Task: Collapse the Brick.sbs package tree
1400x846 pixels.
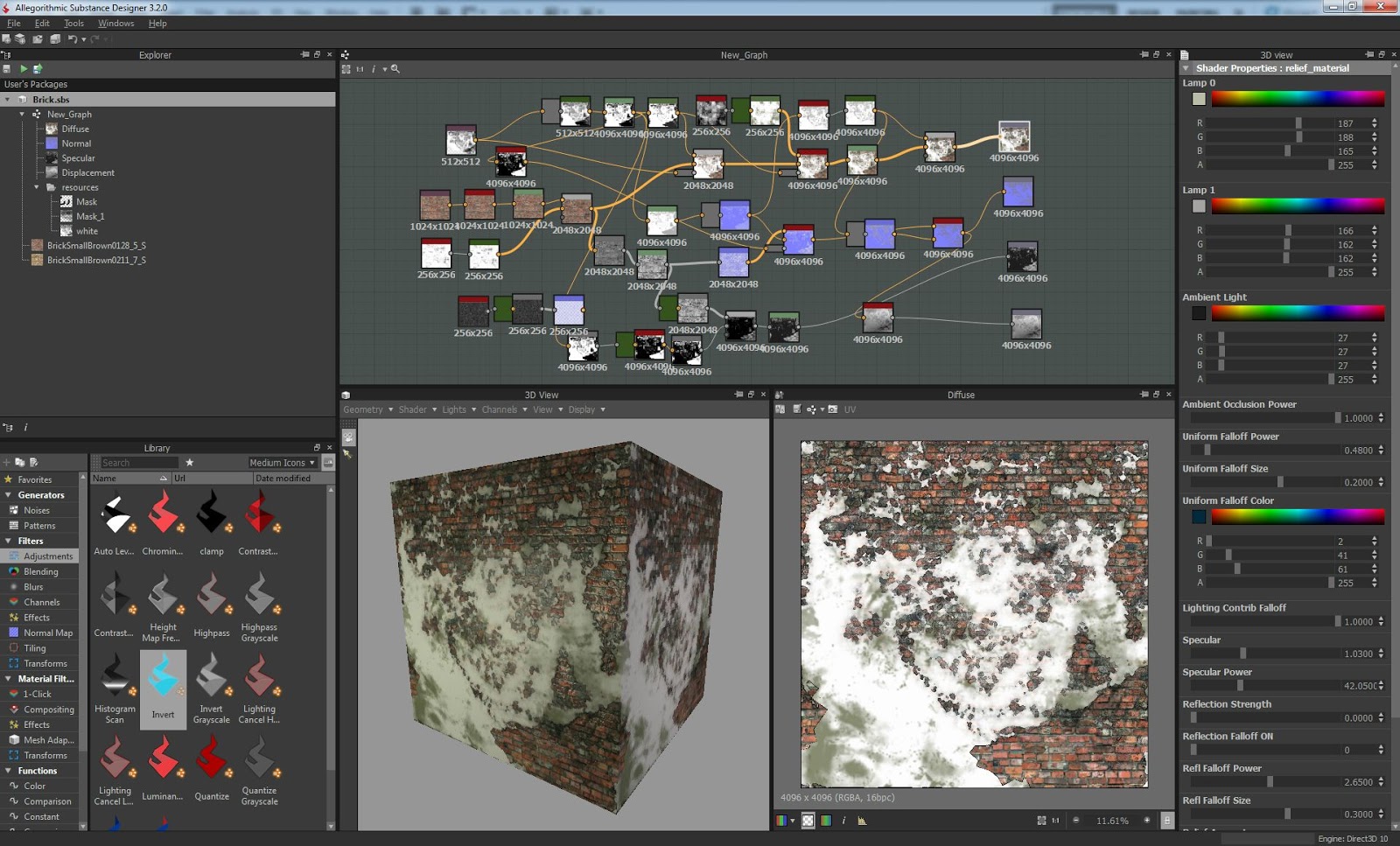Action: click(8, 100)
